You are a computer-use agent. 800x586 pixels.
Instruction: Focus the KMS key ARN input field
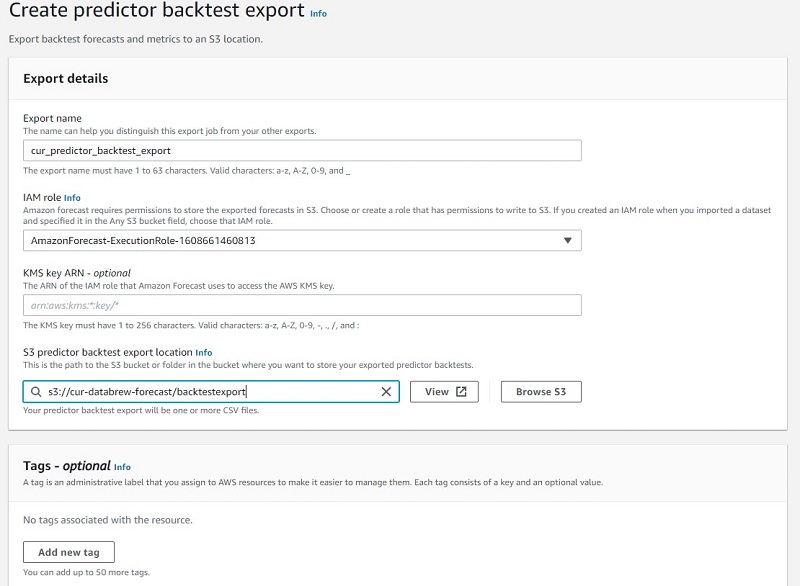[x=302, y=305]
